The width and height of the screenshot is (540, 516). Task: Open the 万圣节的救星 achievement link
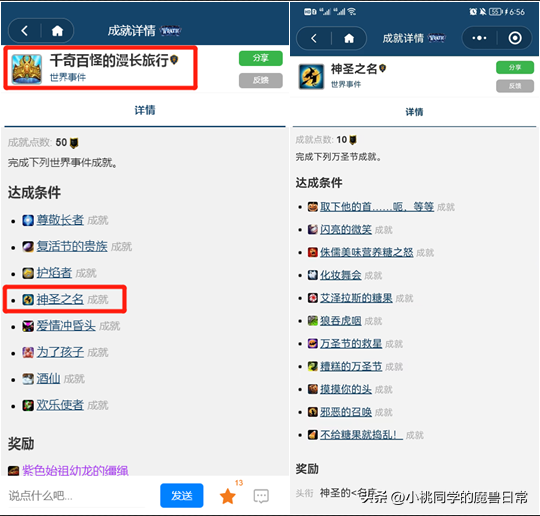click(x=351, y=343)
